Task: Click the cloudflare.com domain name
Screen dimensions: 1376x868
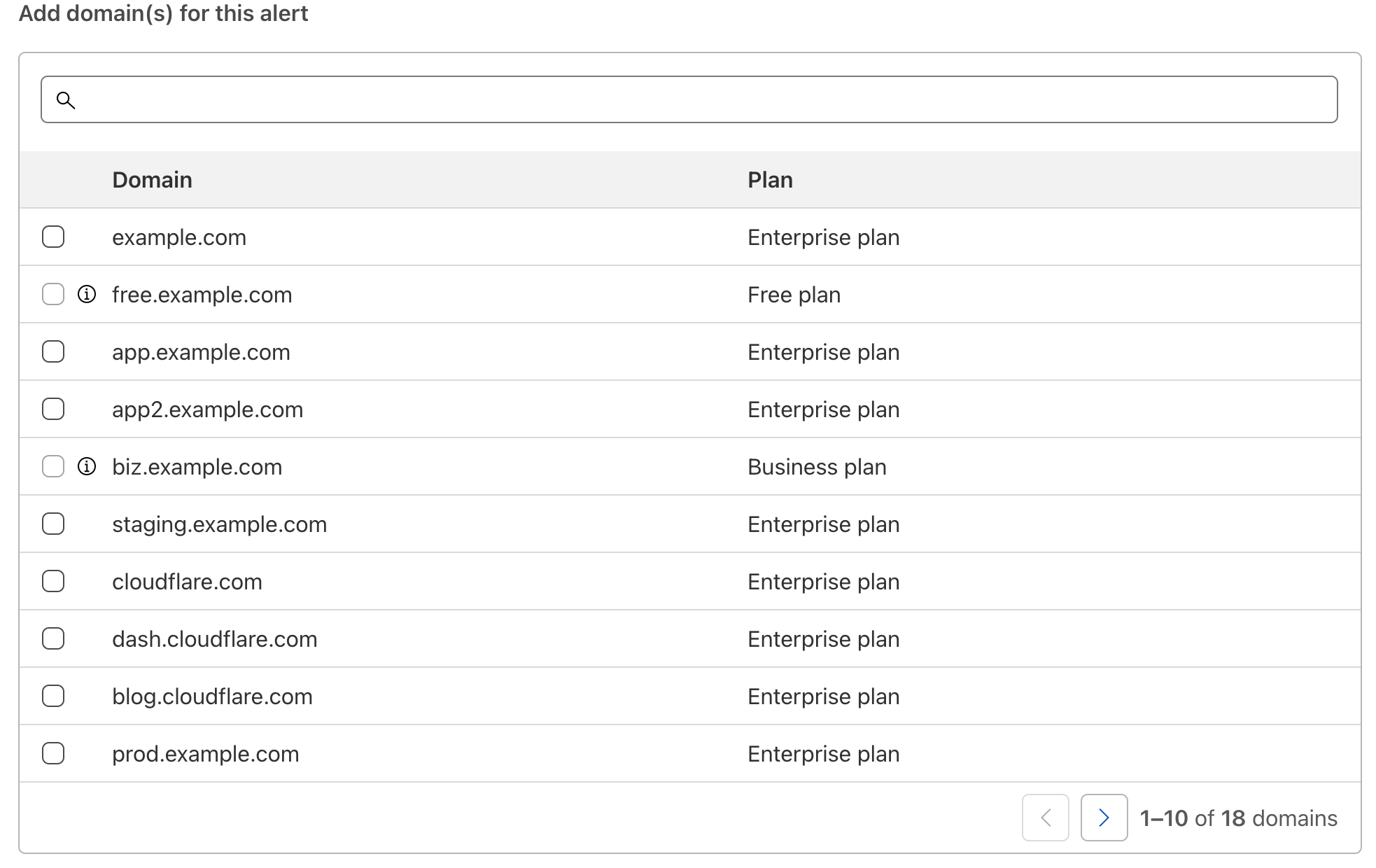Action: 187,582
